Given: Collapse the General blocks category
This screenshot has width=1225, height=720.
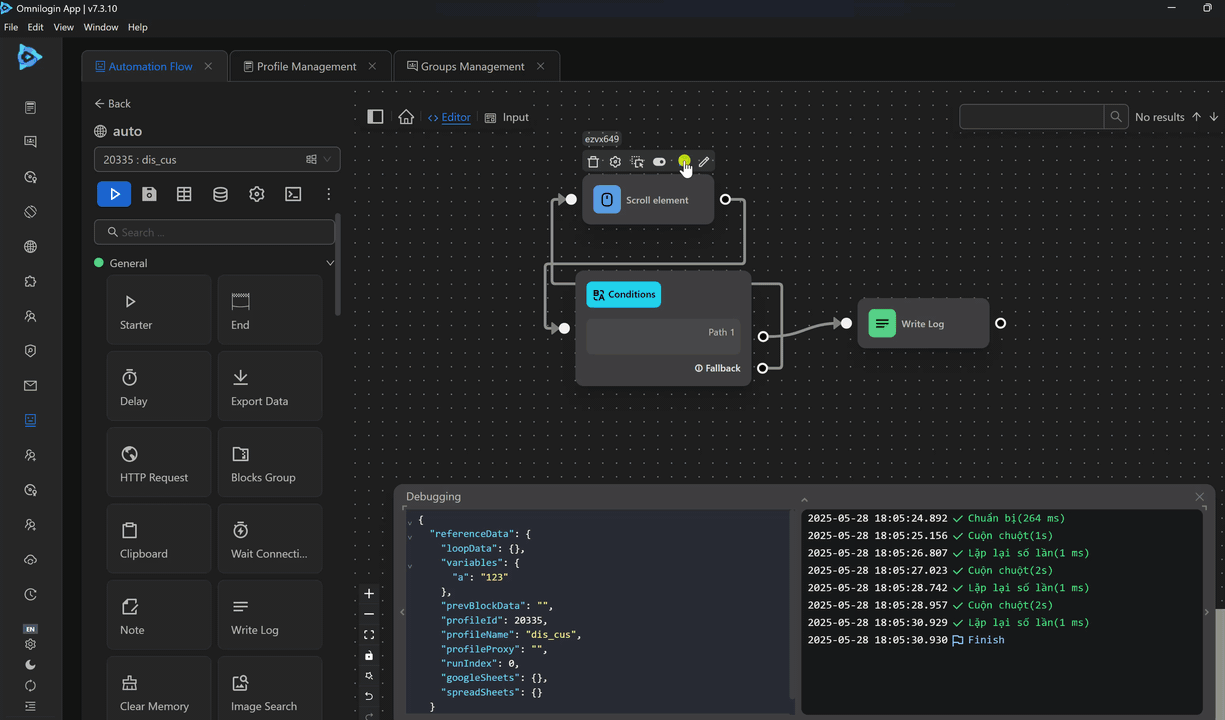Looking at the screenshot, I should (330, 263).
